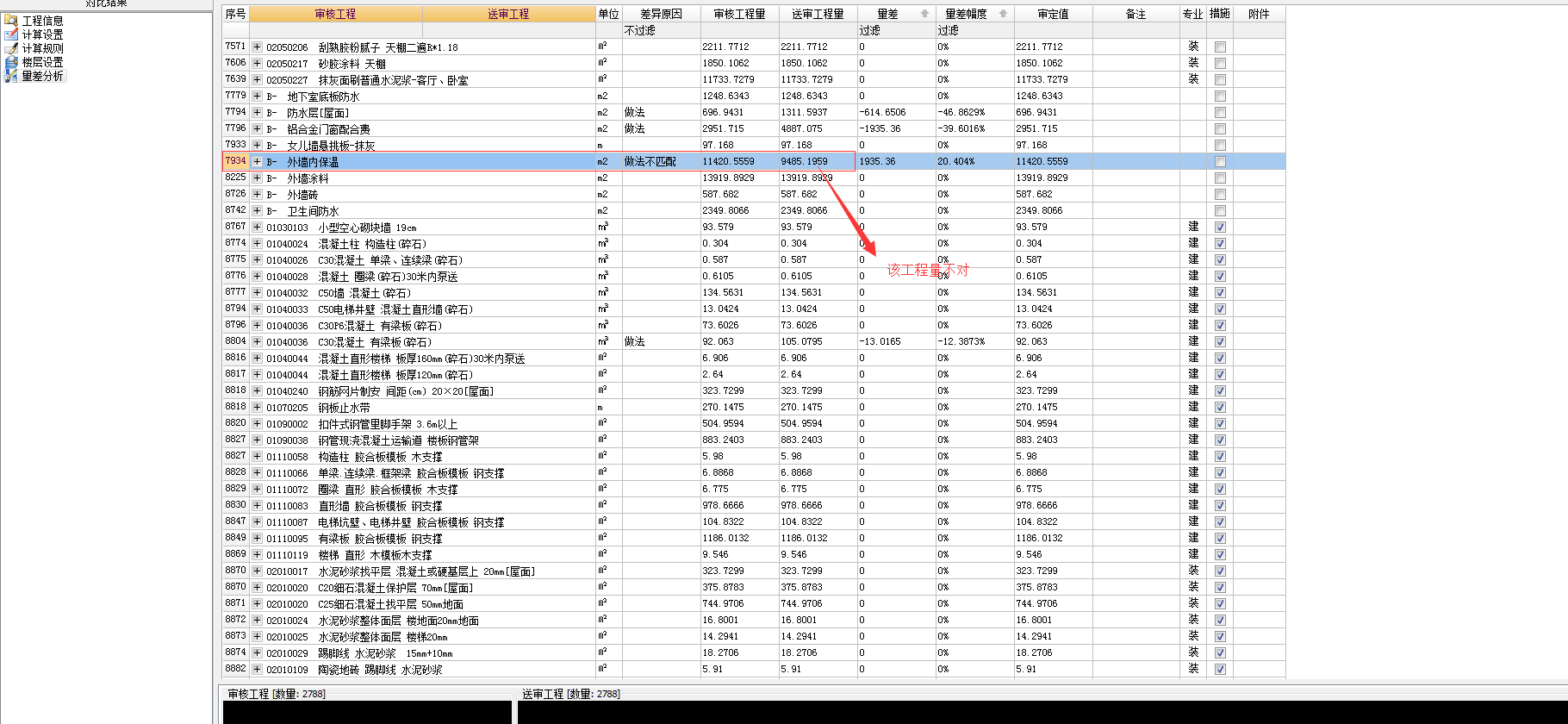Expand row 8774 混凝土柱 构造柱

pos(257,244)
